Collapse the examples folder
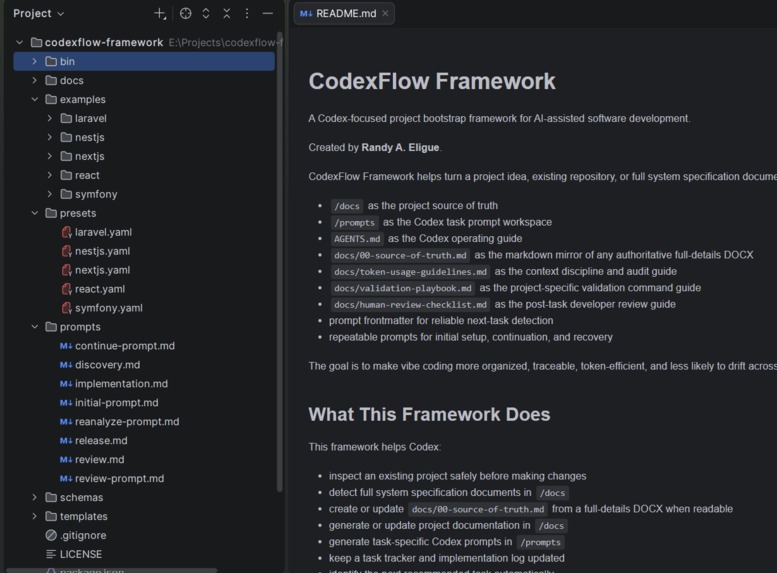Viewport: 777px width, 573px height. click(x=34, y=99)
